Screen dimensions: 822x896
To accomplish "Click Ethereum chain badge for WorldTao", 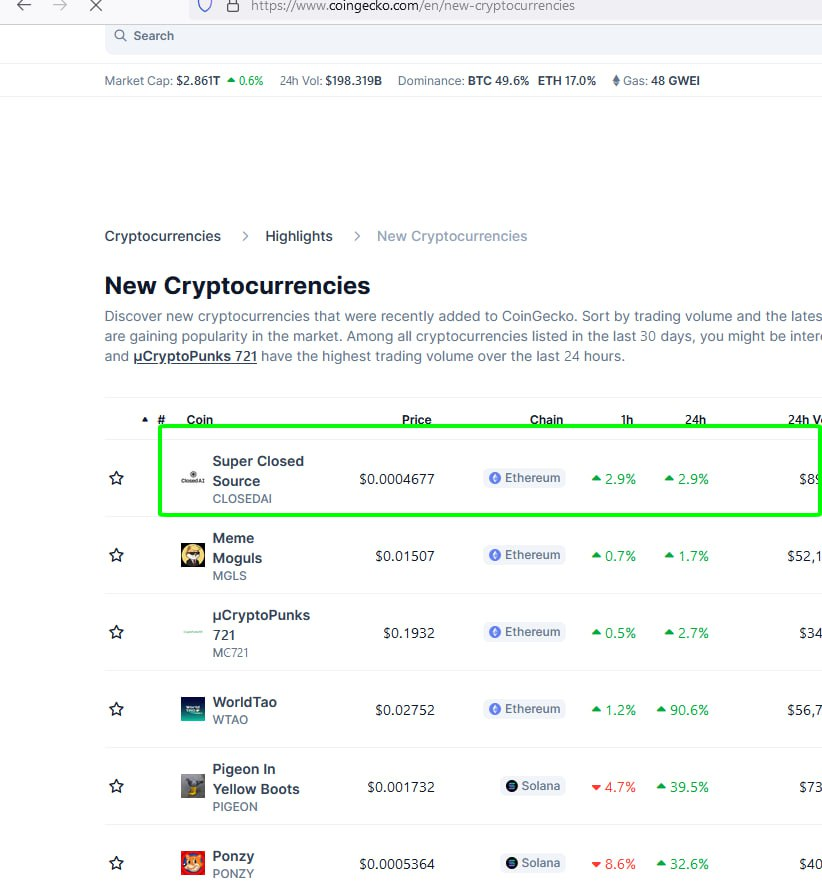I will click(524, 709).
